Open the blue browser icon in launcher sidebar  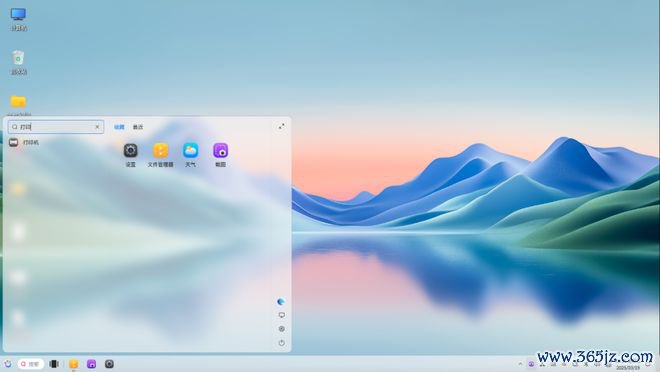click(x=281, y=301)
